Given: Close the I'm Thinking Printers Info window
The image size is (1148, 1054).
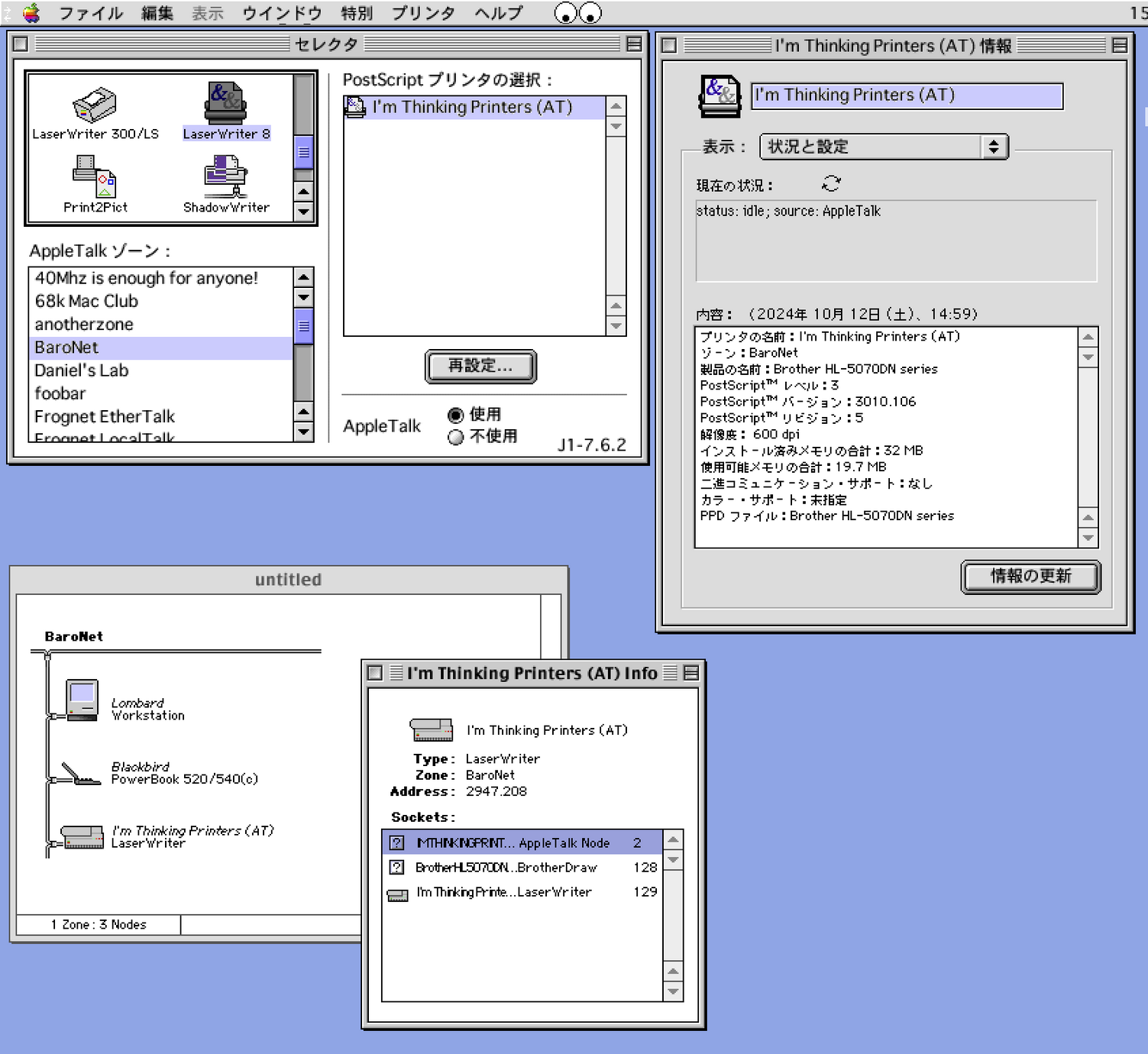Looking at the screenshot, I should point(374,673).
